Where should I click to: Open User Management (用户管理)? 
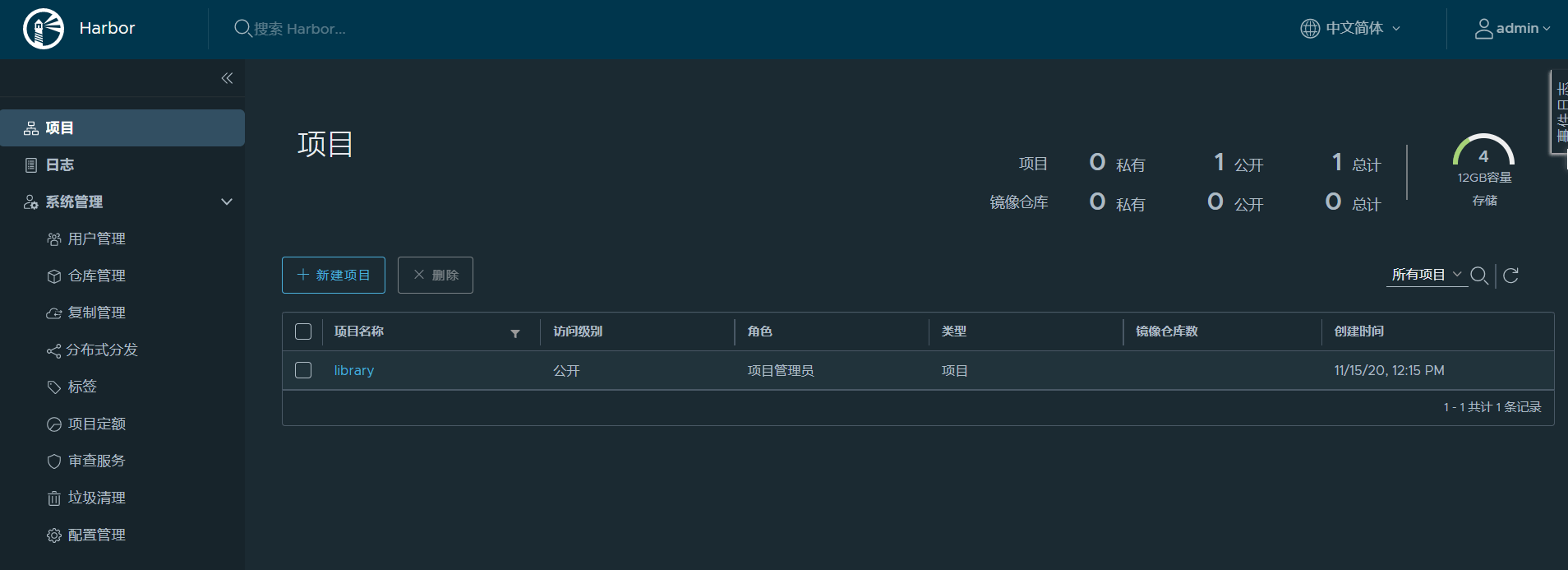(x=96, y=239)
